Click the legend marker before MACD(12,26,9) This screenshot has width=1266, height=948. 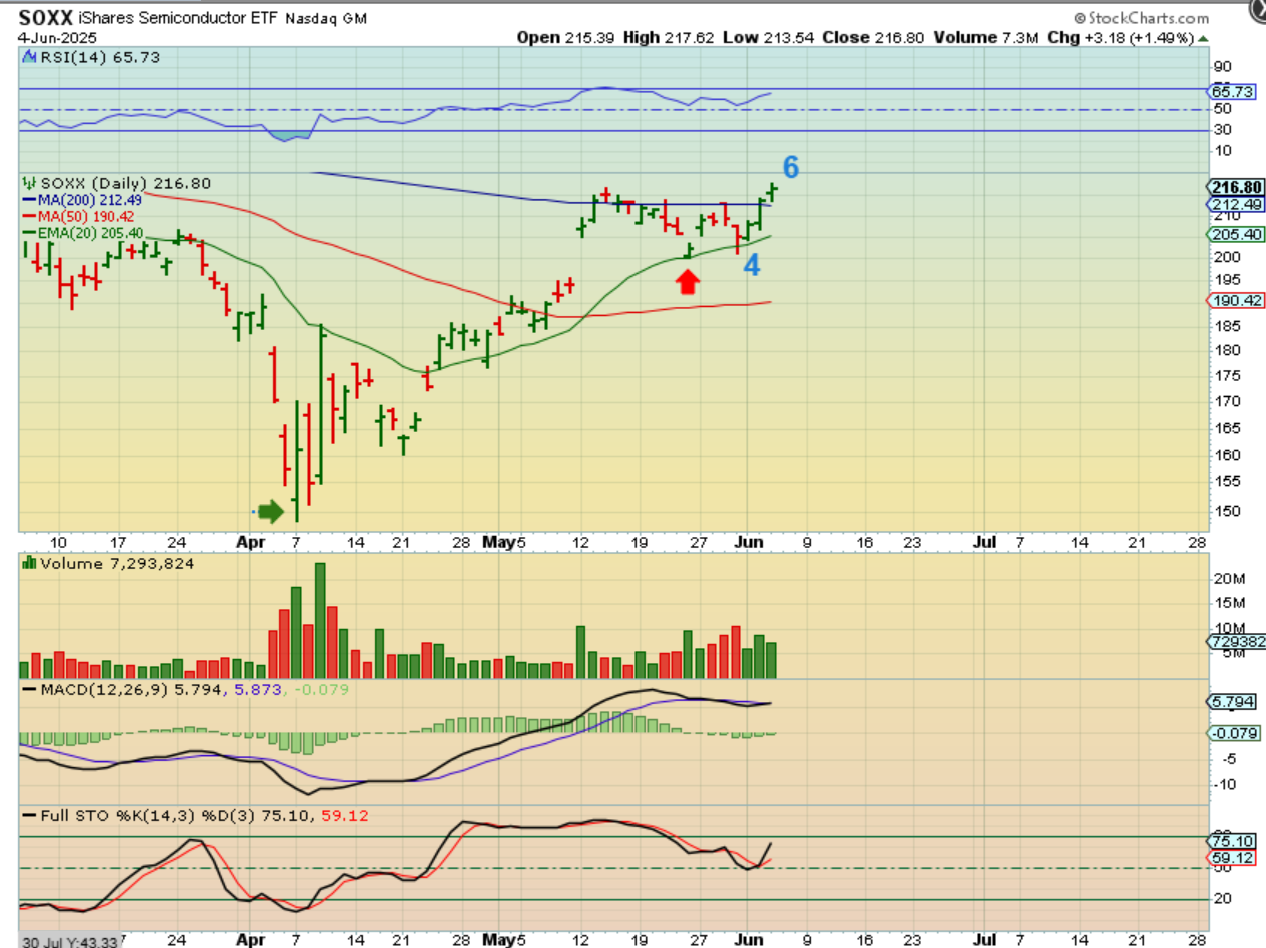point(29,690)
